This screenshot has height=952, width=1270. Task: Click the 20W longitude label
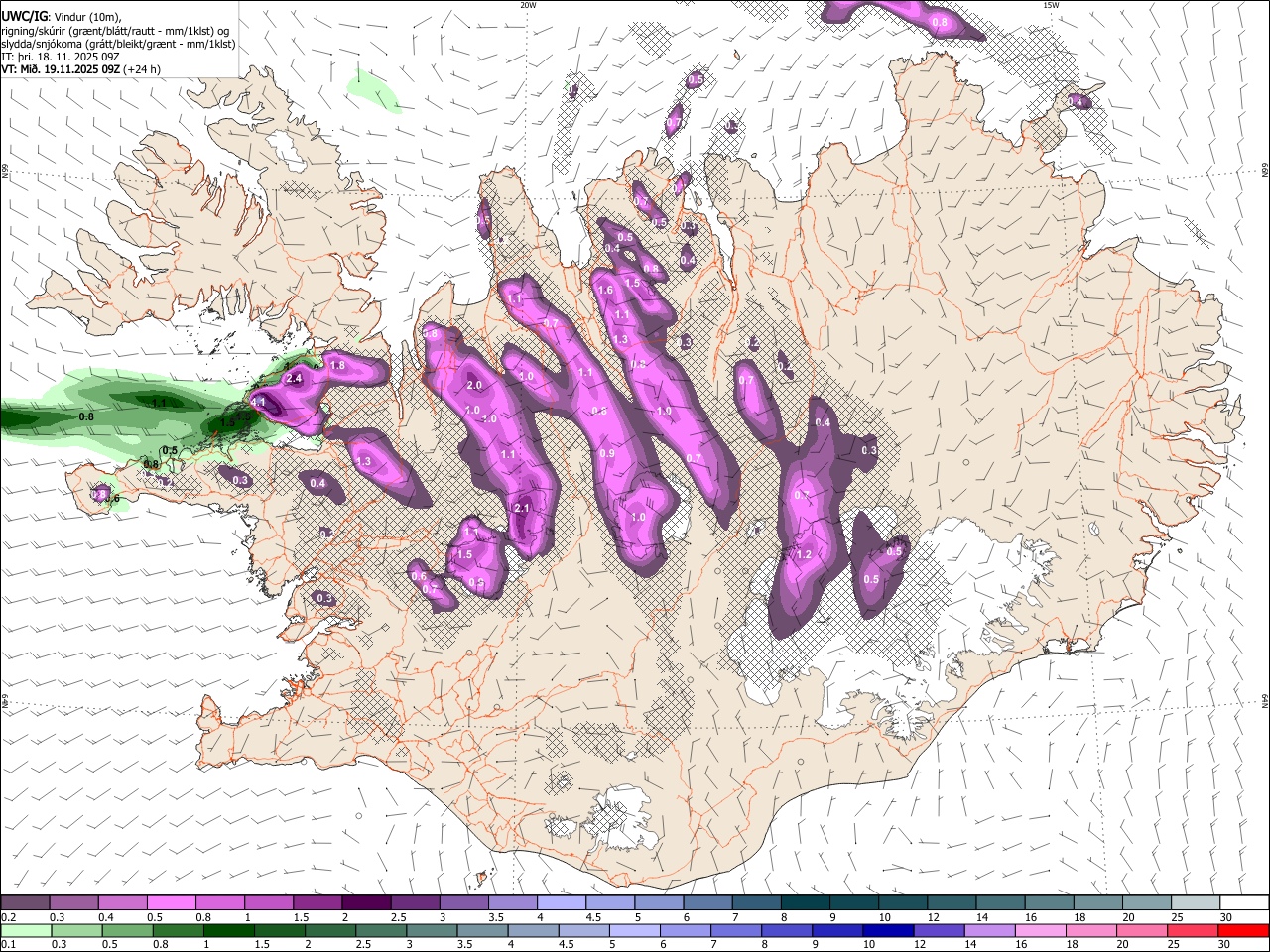point(528,5)
